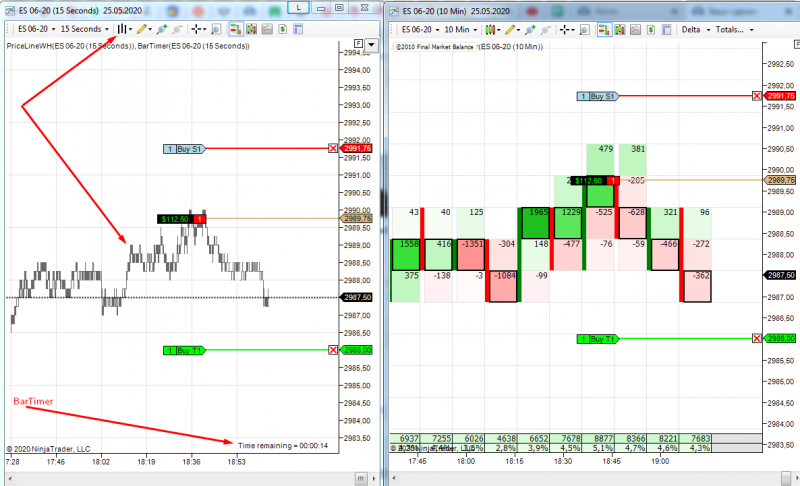800x486 pixels.
Task: Open chart style selector in 15 Seconds chart
Action: click(122, 29)
